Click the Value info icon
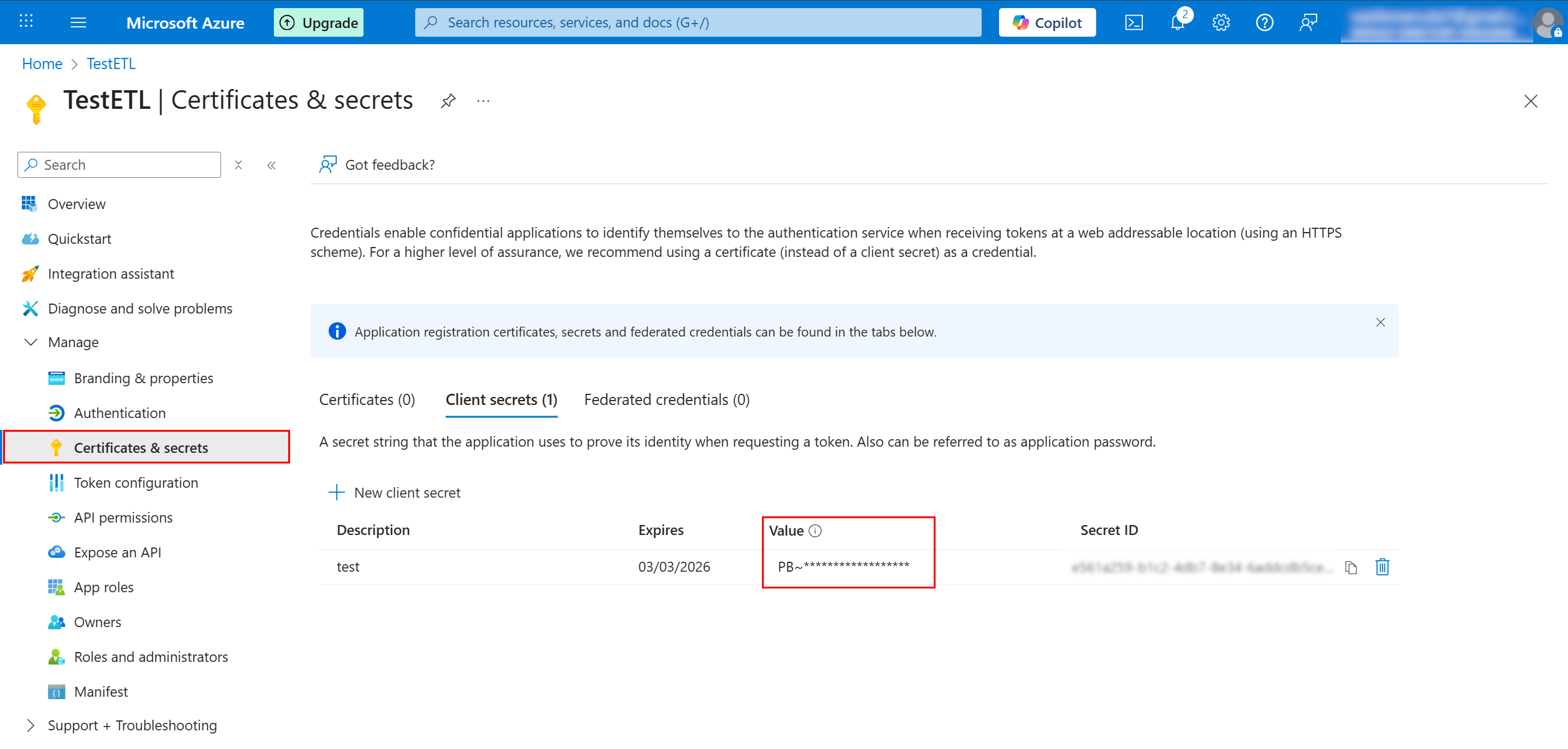Viewport: 1568px width, 749px height. click(x=815, y=531)
